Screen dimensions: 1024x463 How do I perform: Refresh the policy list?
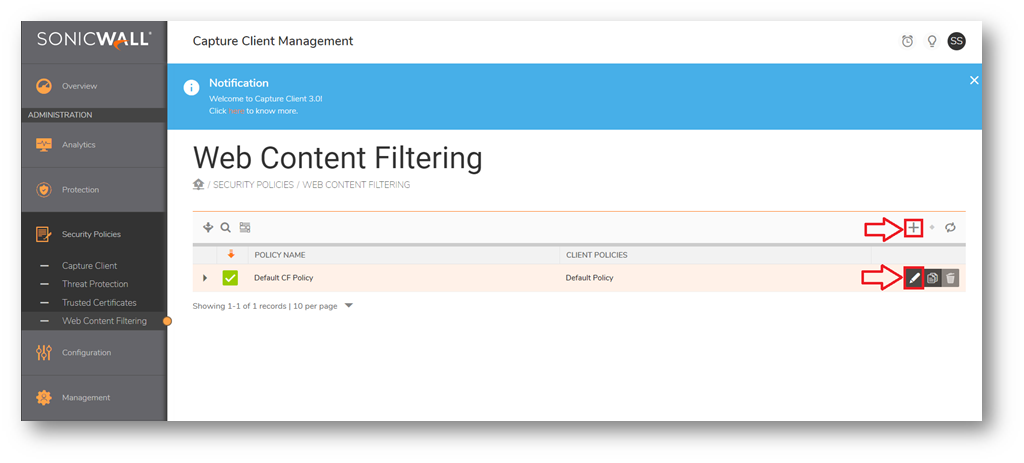(950, 228)
